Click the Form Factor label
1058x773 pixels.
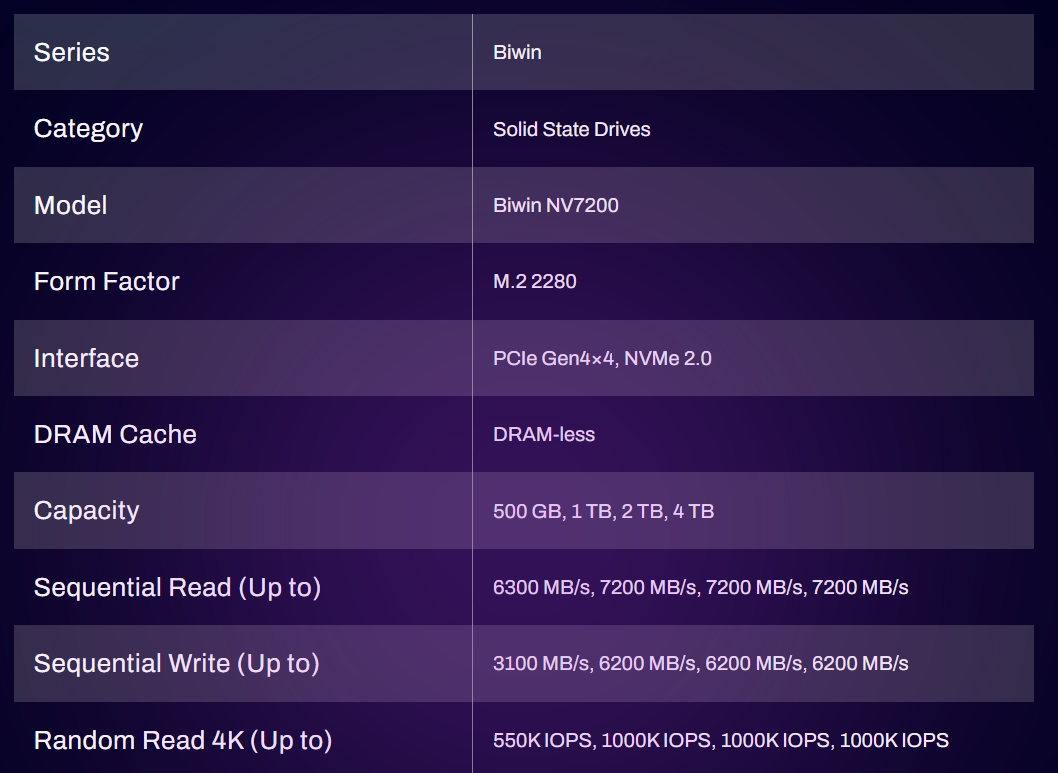(106, 282)
